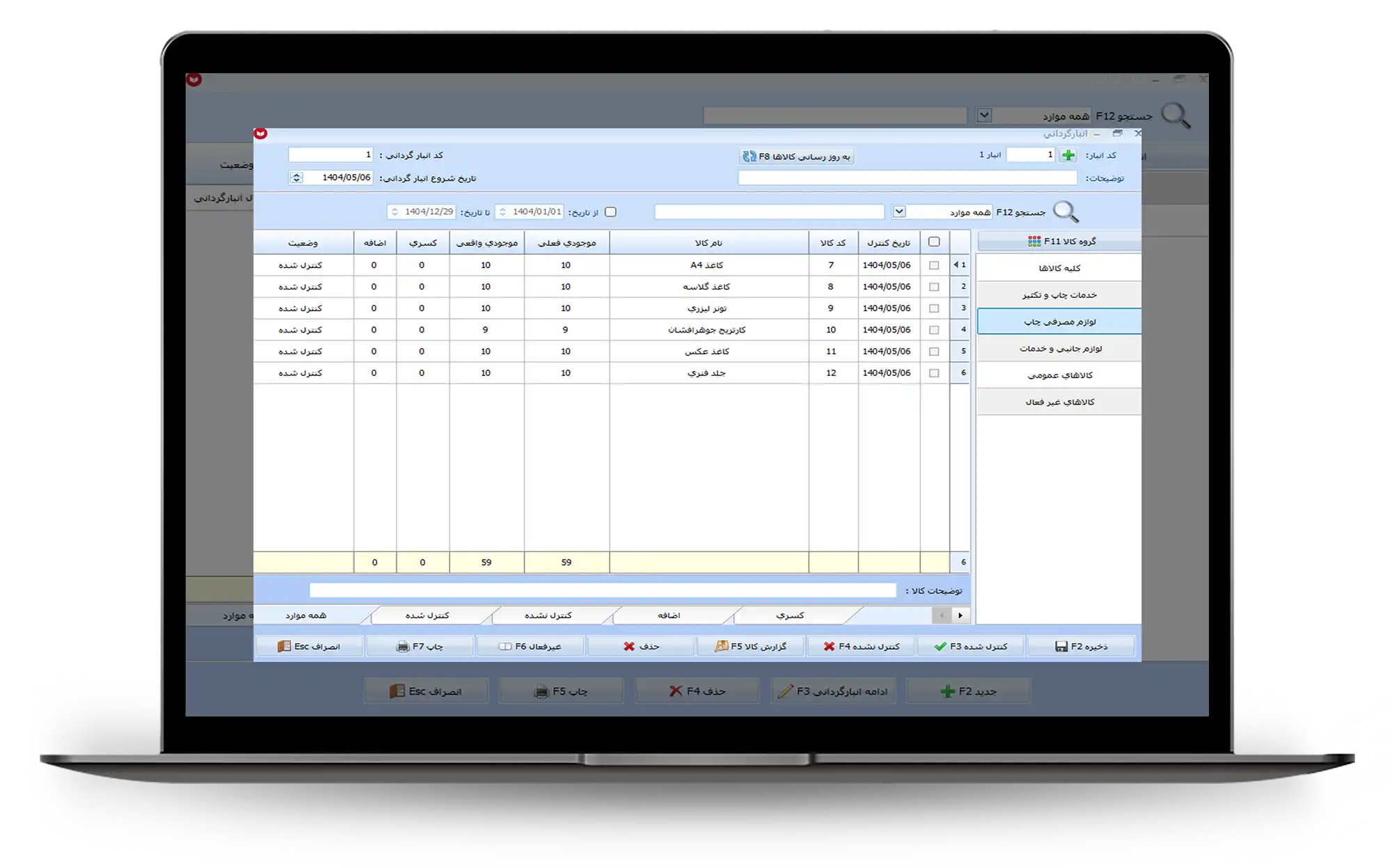
Task: Click the update goods F8 refresh button
Action: click(797, 157)
